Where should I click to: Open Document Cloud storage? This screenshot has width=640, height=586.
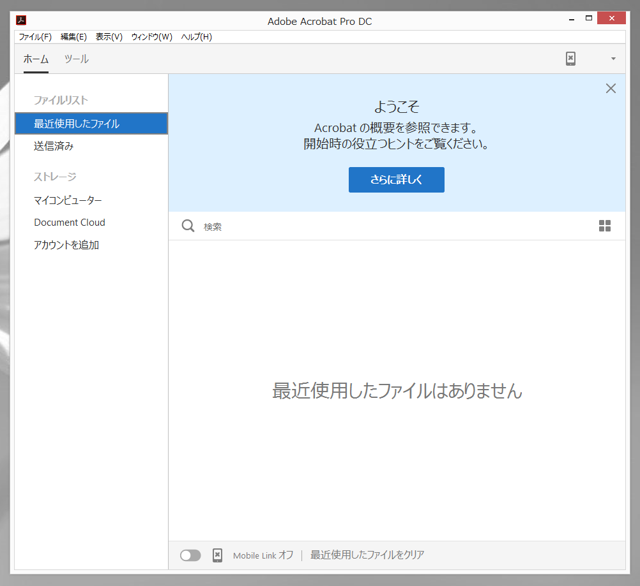[x=70, y=222]
